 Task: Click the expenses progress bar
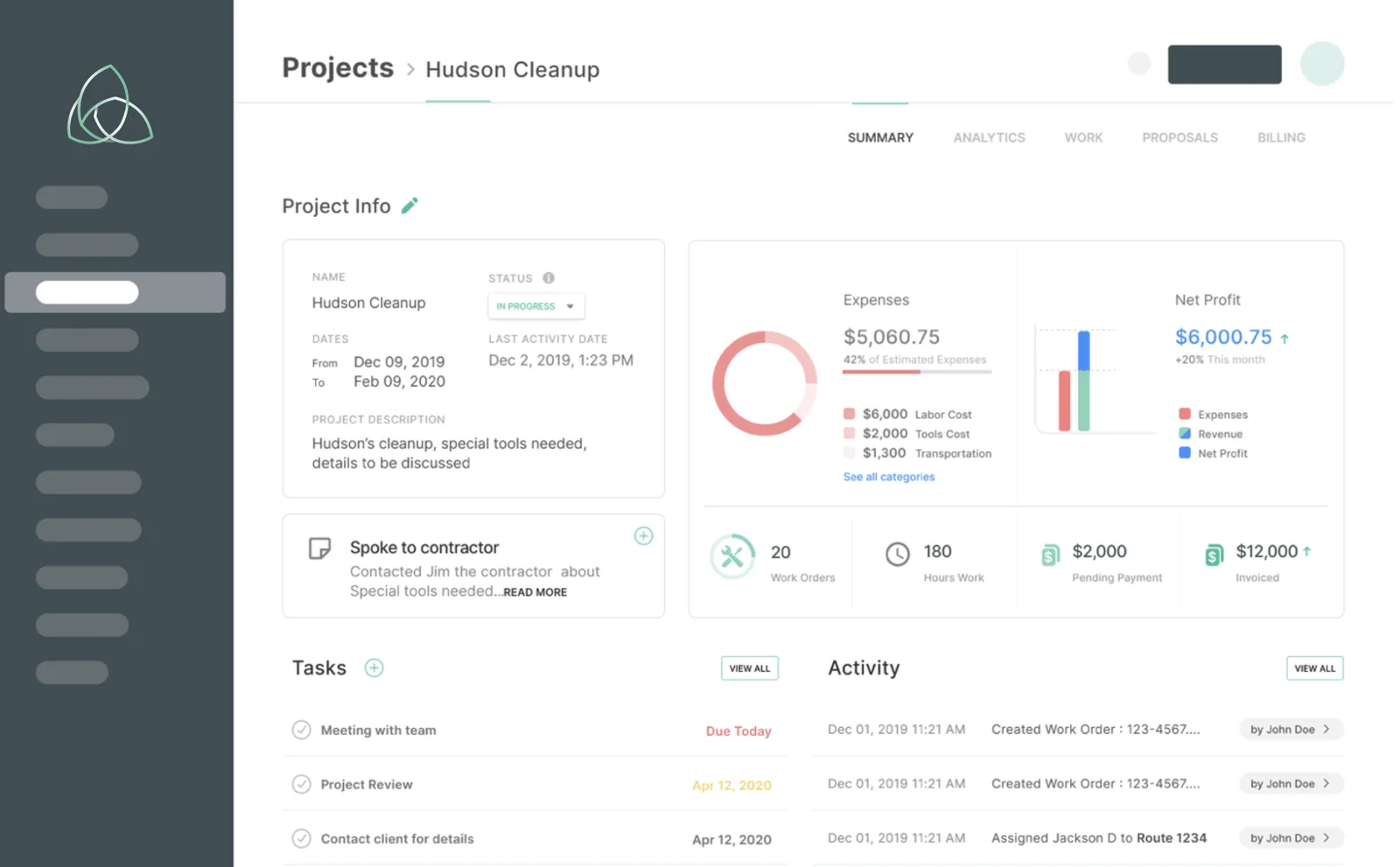click(917, 372)
